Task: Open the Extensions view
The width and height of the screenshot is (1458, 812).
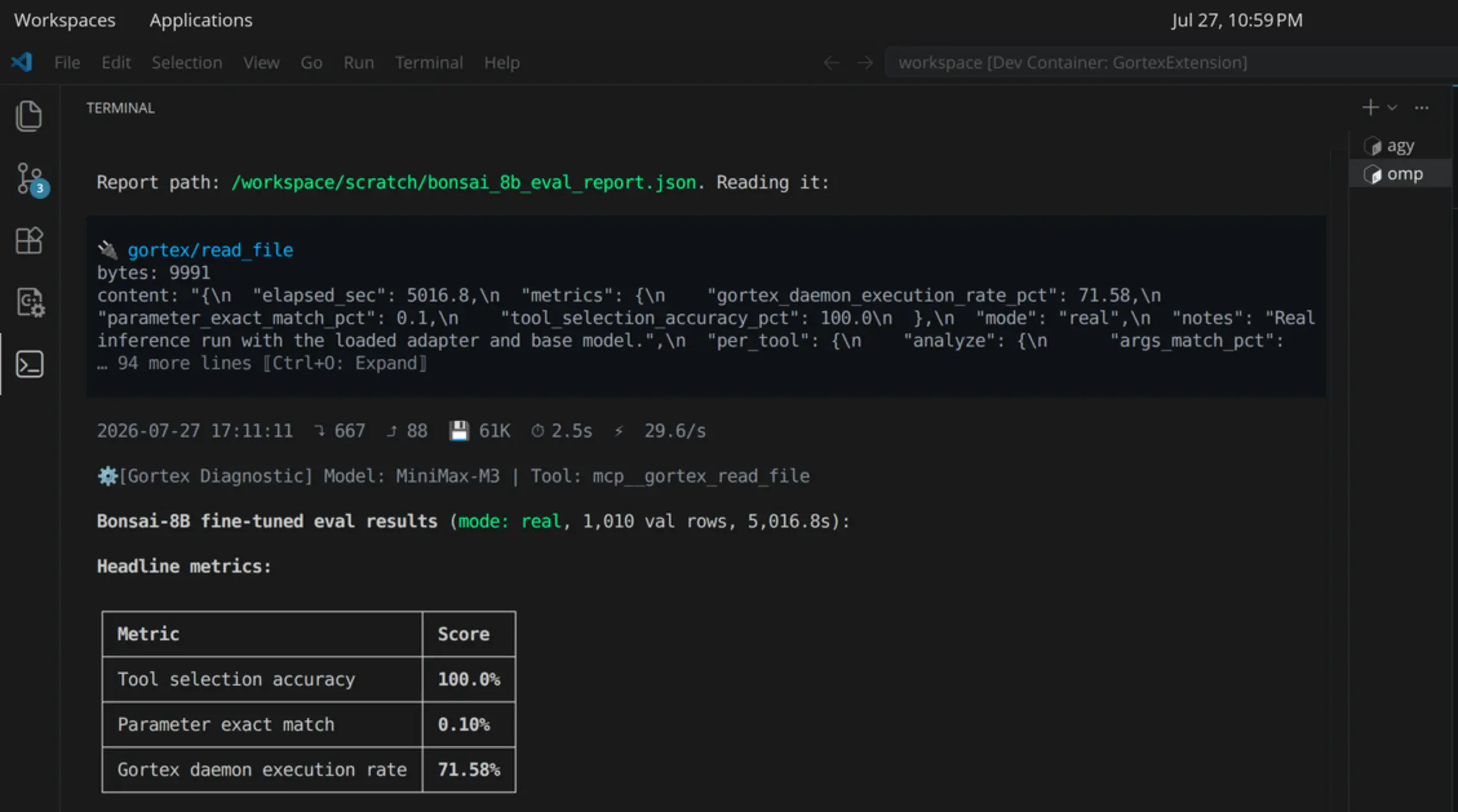Action: (29, 241)
